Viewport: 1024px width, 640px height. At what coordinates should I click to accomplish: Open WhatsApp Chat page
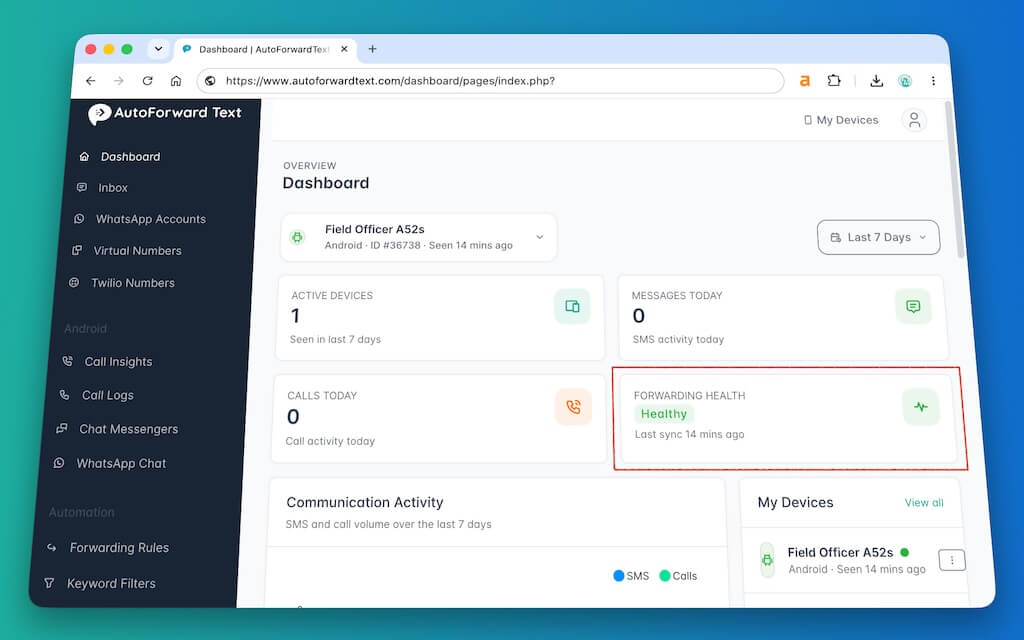coord(121,464)
